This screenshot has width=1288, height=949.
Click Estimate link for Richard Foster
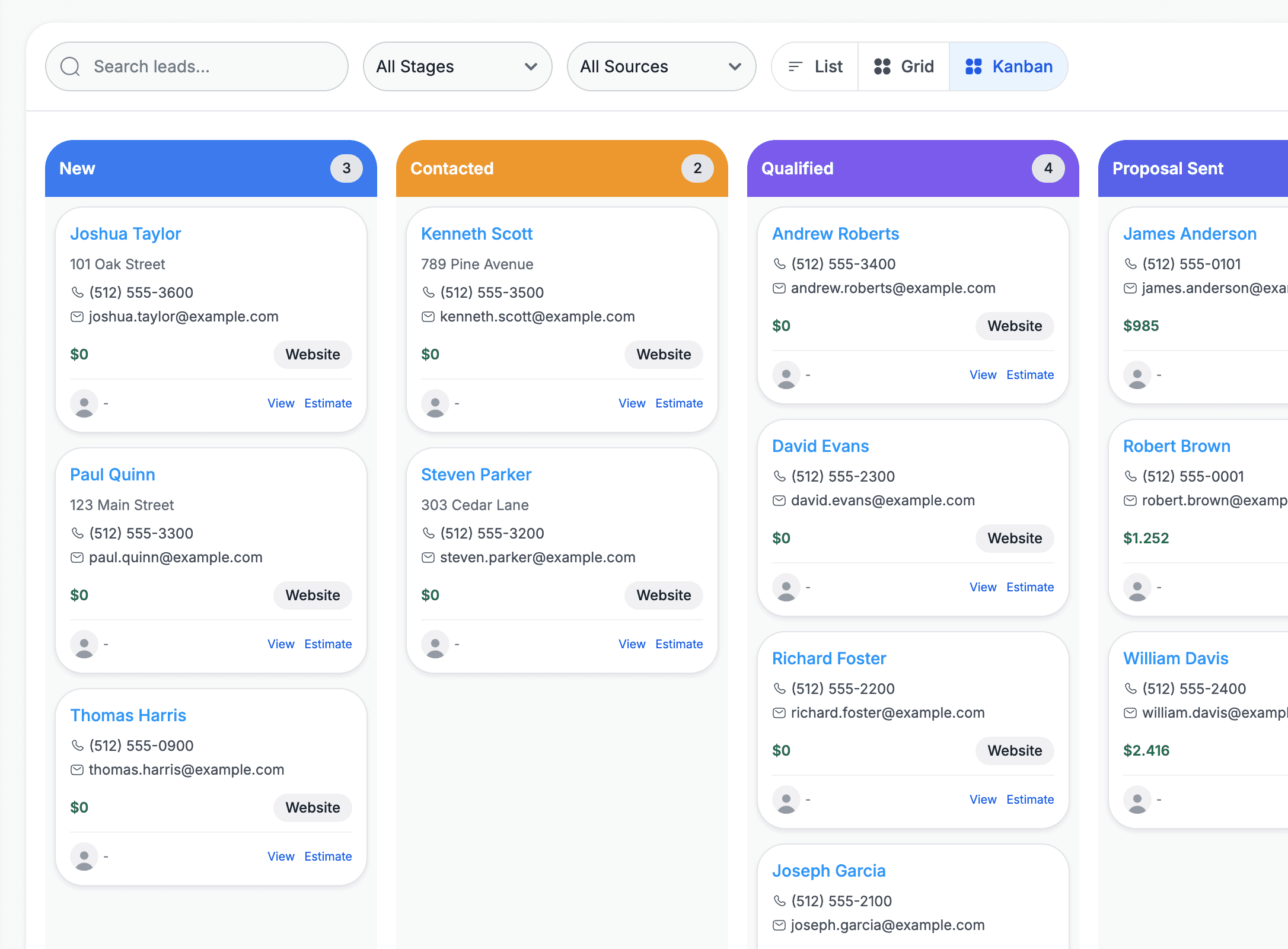tap(1030, 800)
